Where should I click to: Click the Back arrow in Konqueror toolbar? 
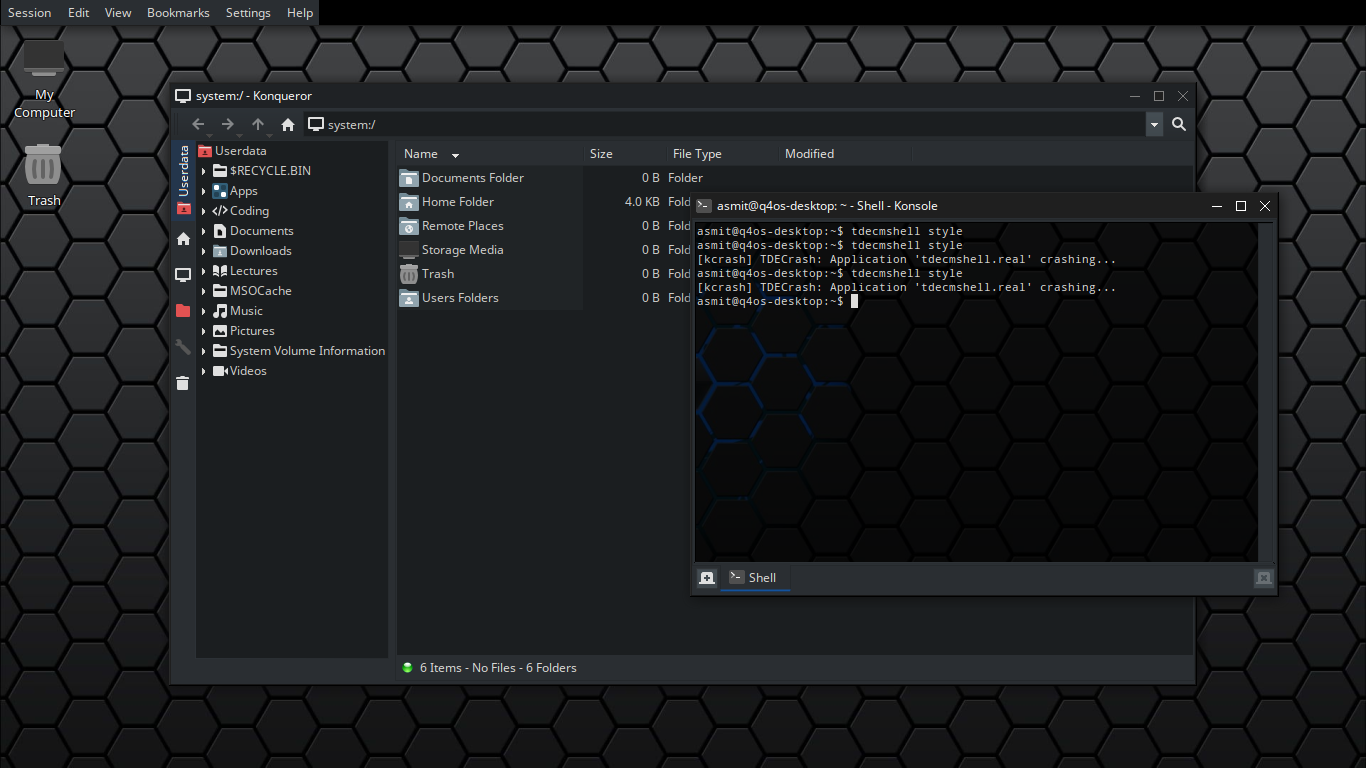198,124
